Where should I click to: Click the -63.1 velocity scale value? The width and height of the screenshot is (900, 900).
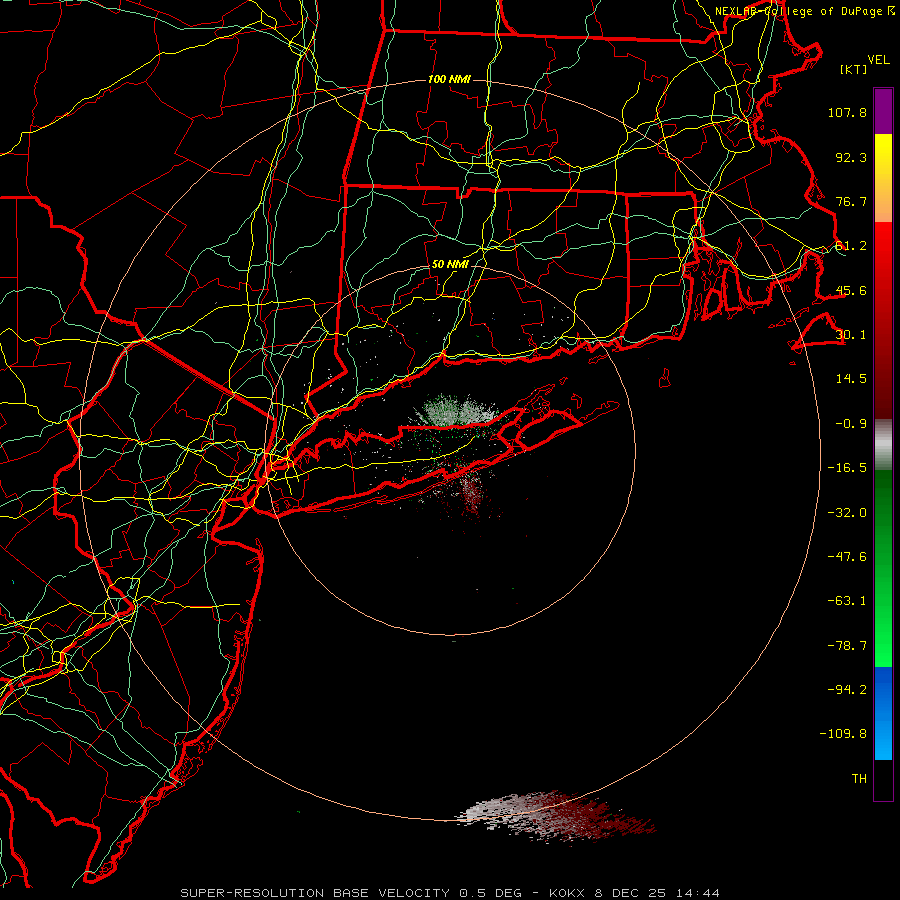(847, 601)
